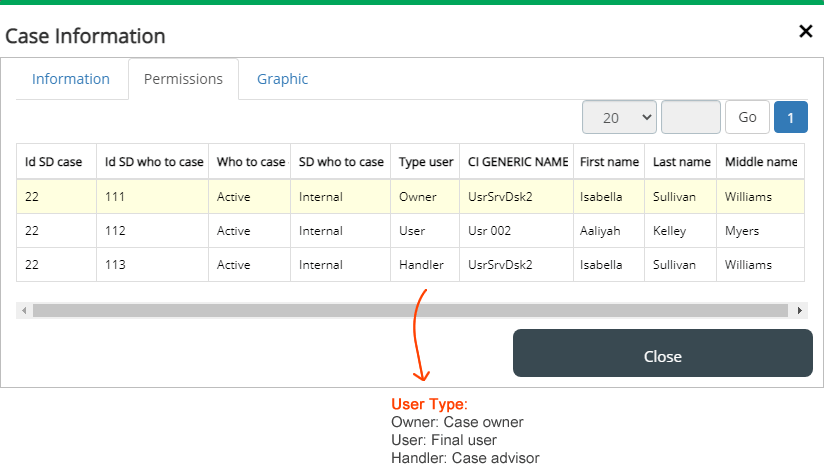Switch to the Information tab
Screen dimensions: 824x464
71,79
